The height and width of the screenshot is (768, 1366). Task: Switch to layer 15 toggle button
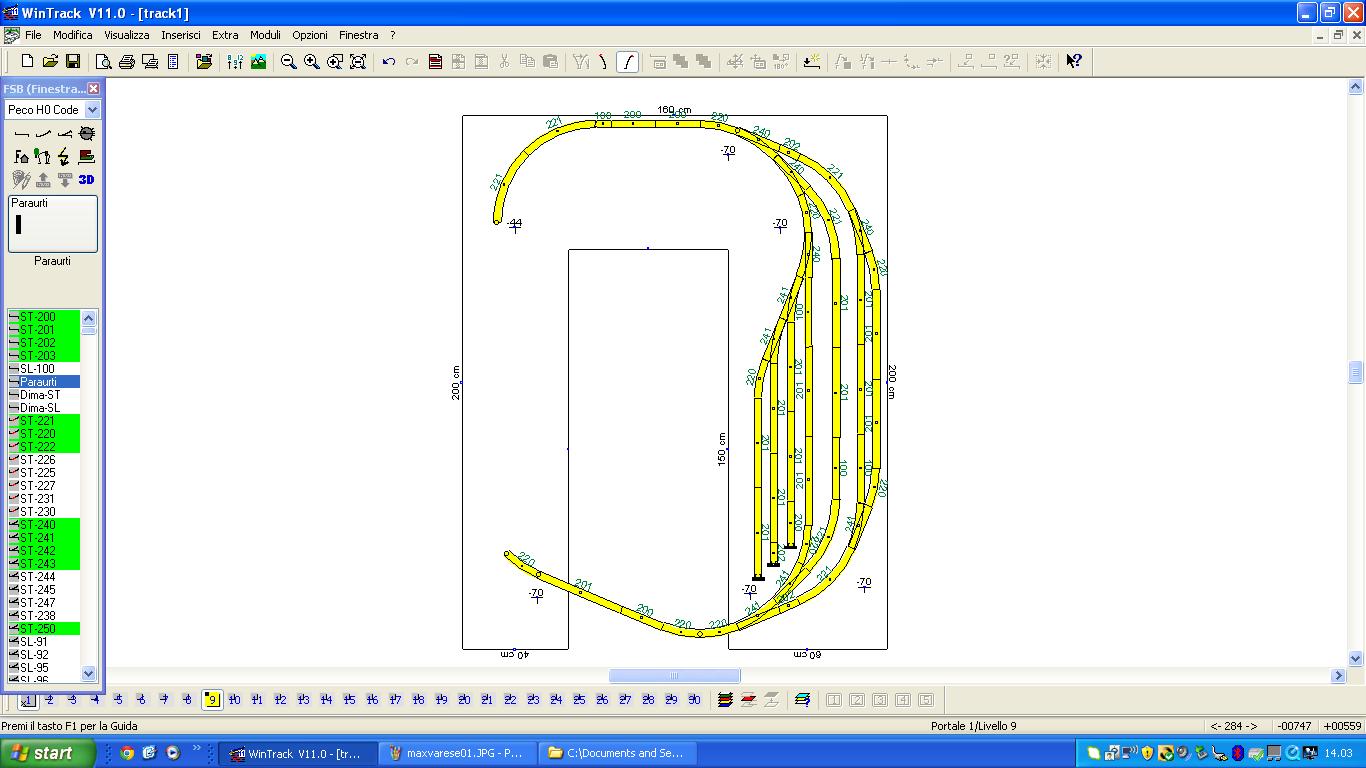point(350,700)
